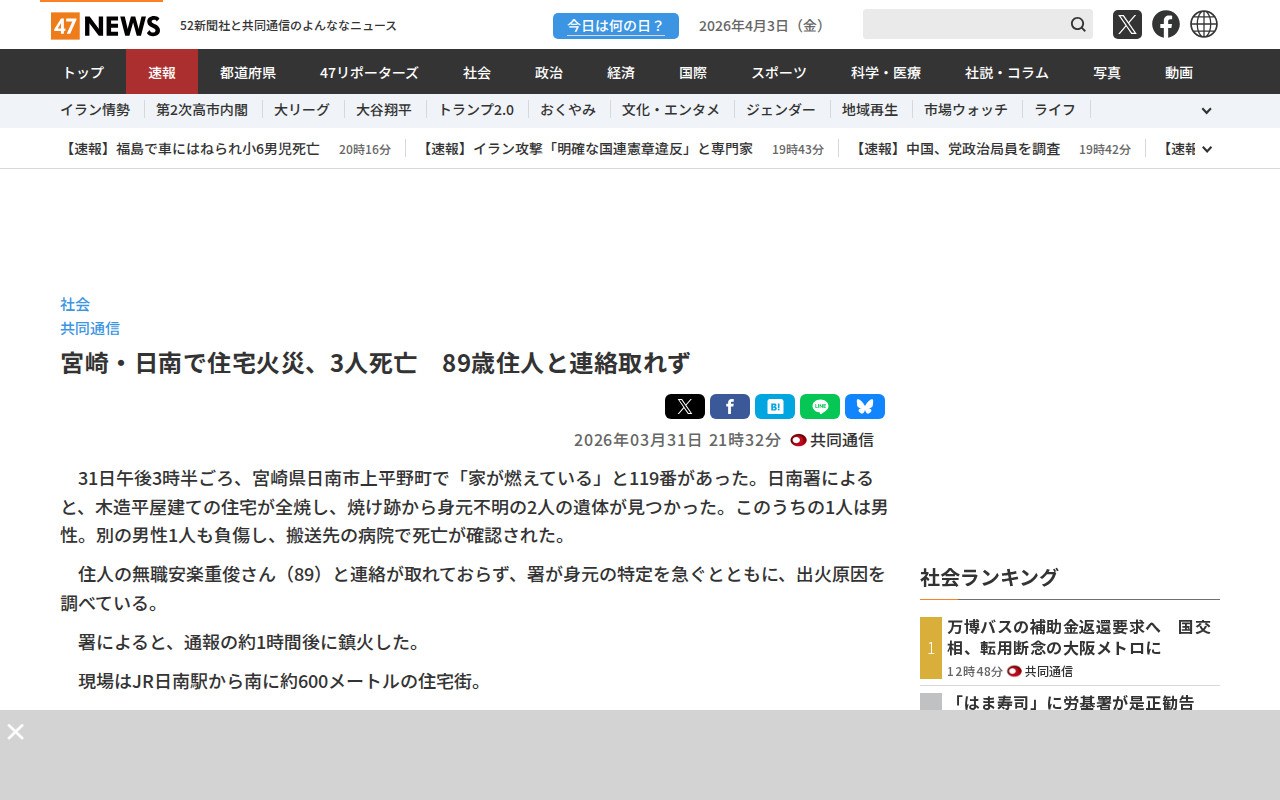The height and width of the screenshot is (800, 1280).
Task: Share article on X button
Action: [685, 407]
